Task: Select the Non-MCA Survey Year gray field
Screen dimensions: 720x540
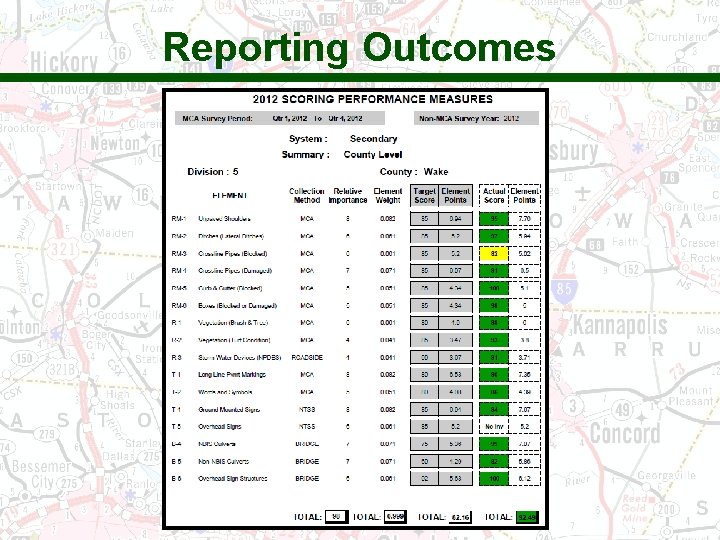Action: click(476, 118)
